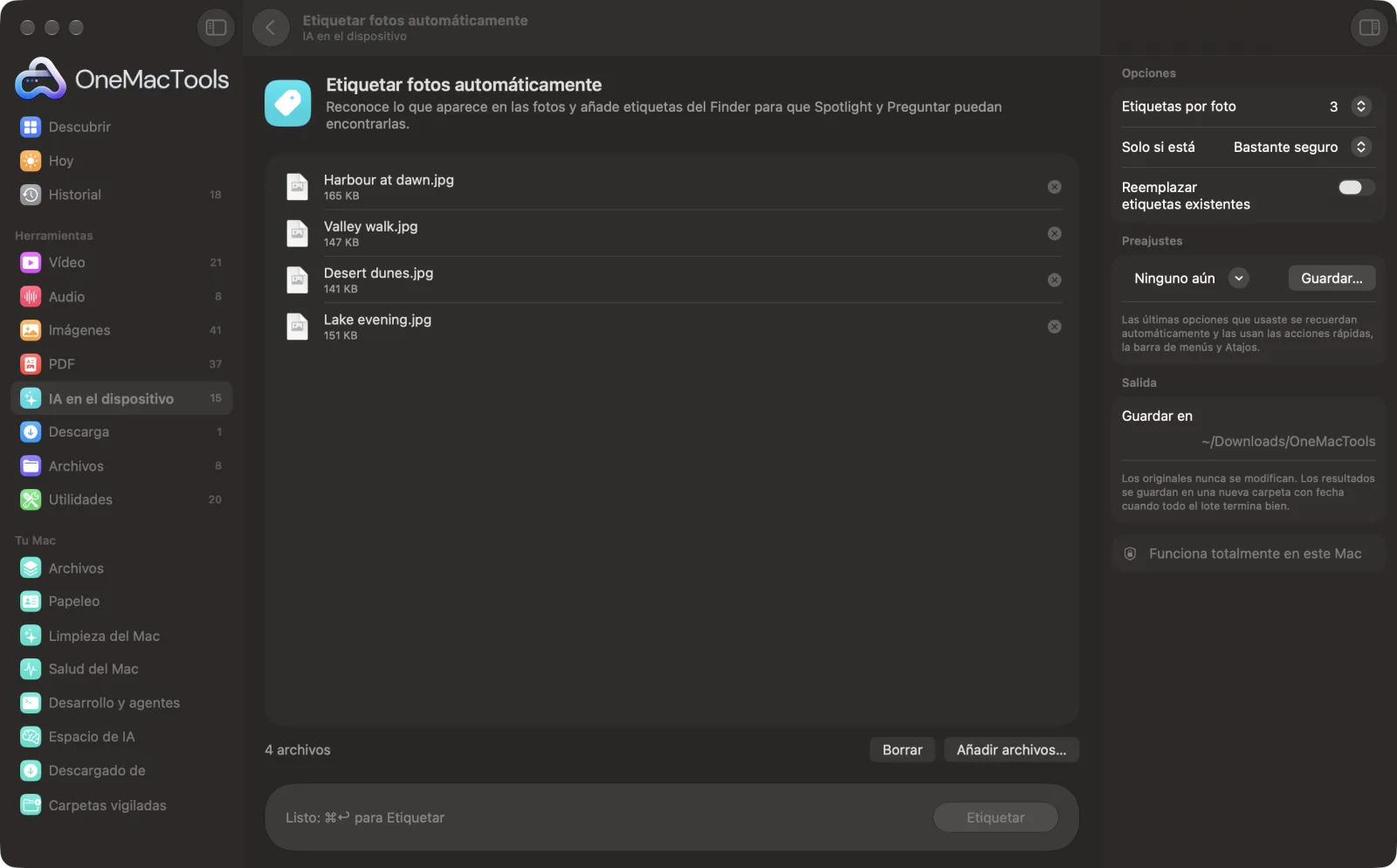Image resolution: width=1397 pixels, height=868 pixels.
Task: Select the Lake evening.jpg filename
Action: (378, 320)
